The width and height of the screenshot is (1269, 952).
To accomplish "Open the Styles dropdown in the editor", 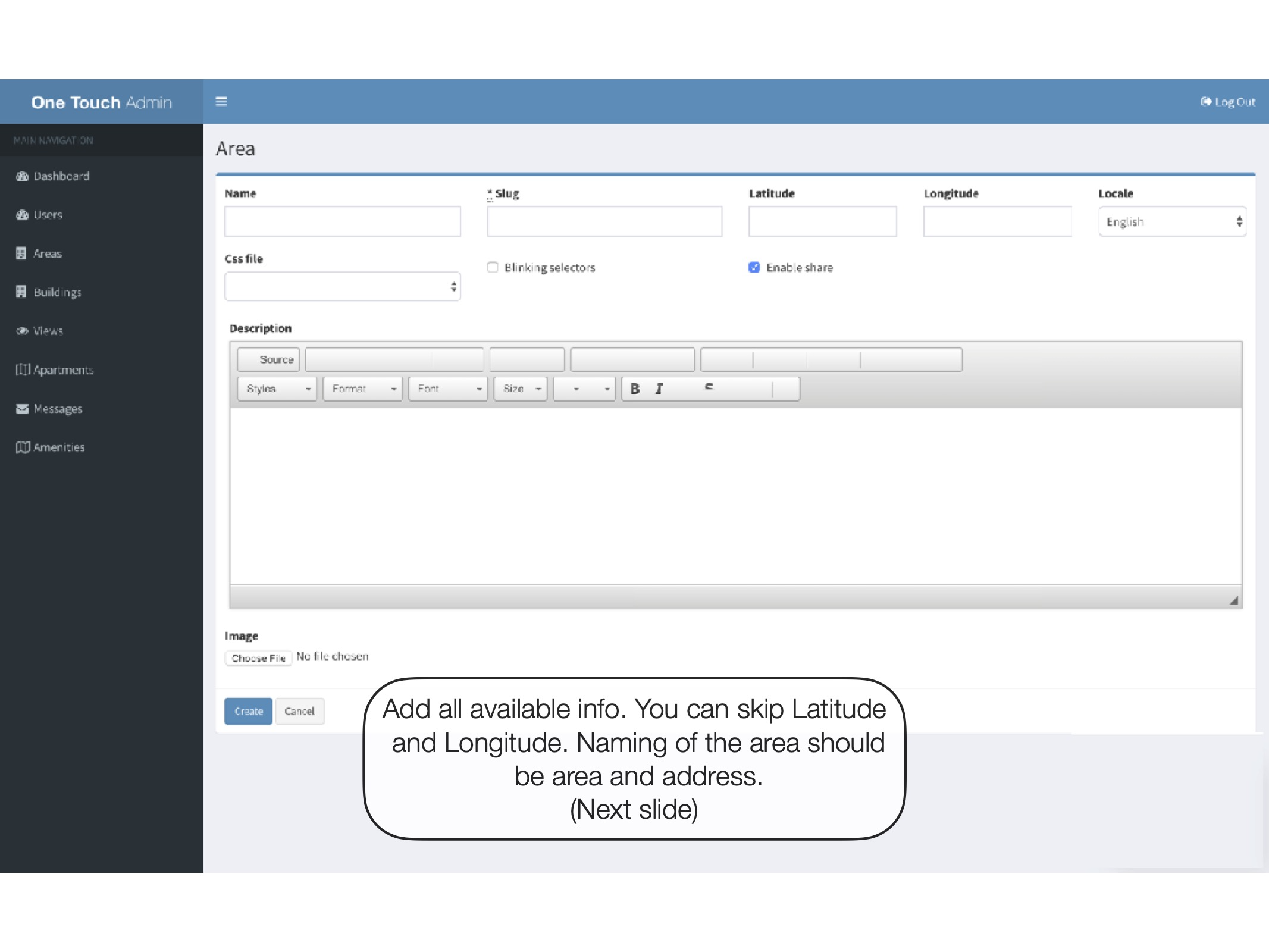I will [x=277, y=389].
